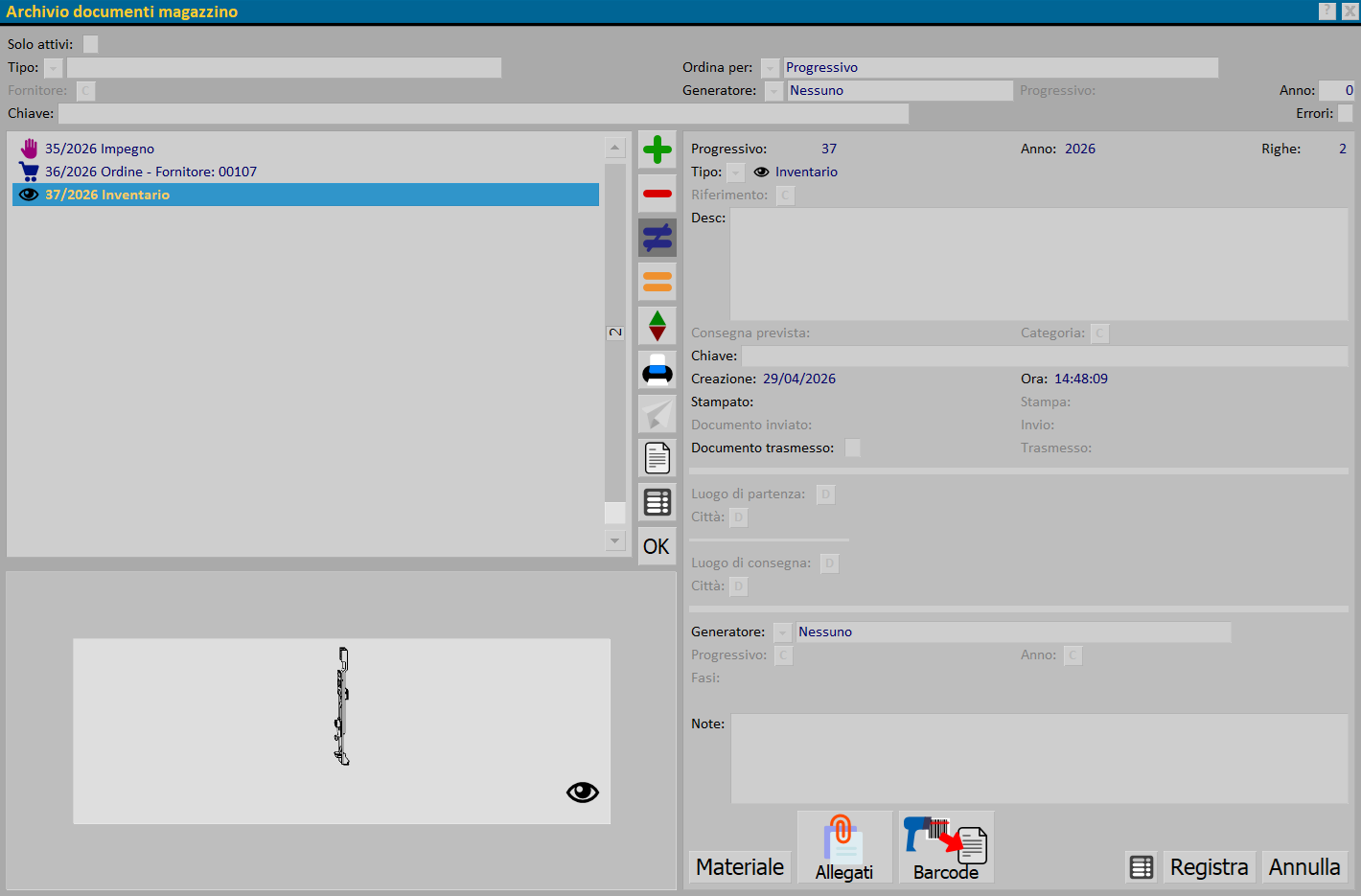Expand the Ordina per dropdown
The height and width of the screenshot is (896, 1361).
770,68
